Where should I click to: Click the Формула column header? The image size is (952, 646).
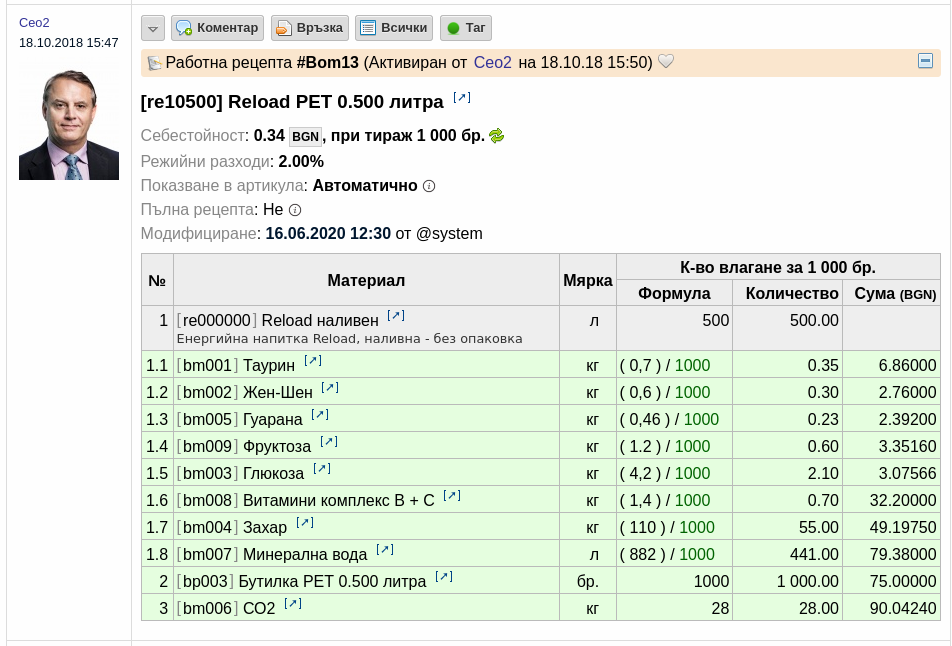(674, 293)
